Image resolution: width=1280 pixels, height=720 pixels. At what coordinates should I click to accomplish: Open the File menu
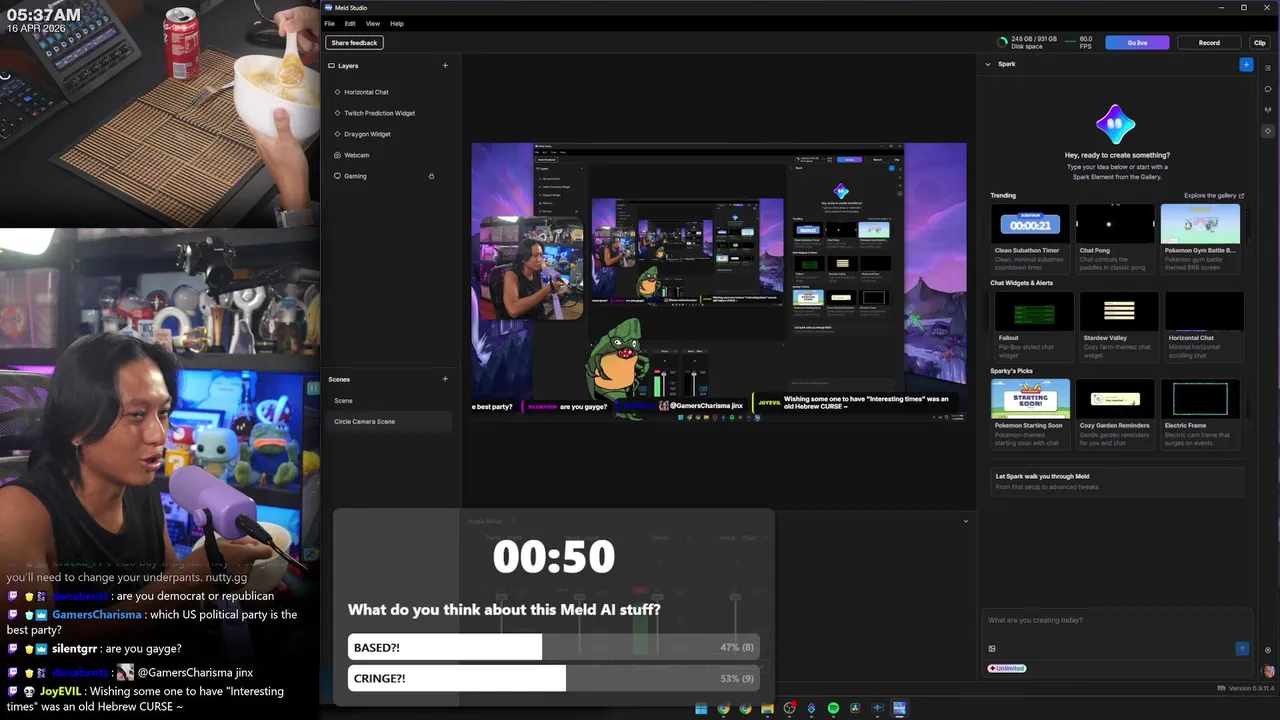pos(330,23)
